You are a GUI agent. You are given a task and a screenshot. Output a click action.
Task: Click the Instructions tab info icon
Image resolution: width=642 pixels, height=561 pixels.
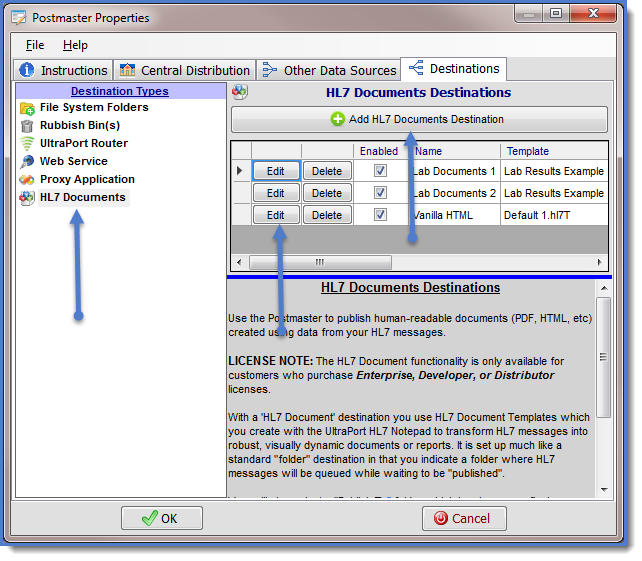coord(27,70)
